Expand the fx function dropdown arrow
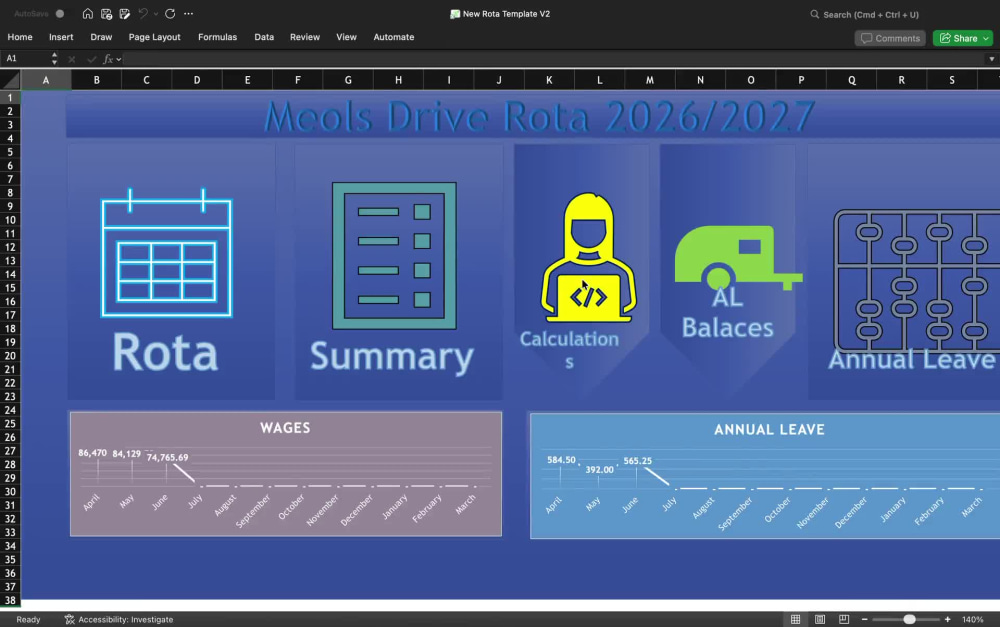 (x=119, y=59)
